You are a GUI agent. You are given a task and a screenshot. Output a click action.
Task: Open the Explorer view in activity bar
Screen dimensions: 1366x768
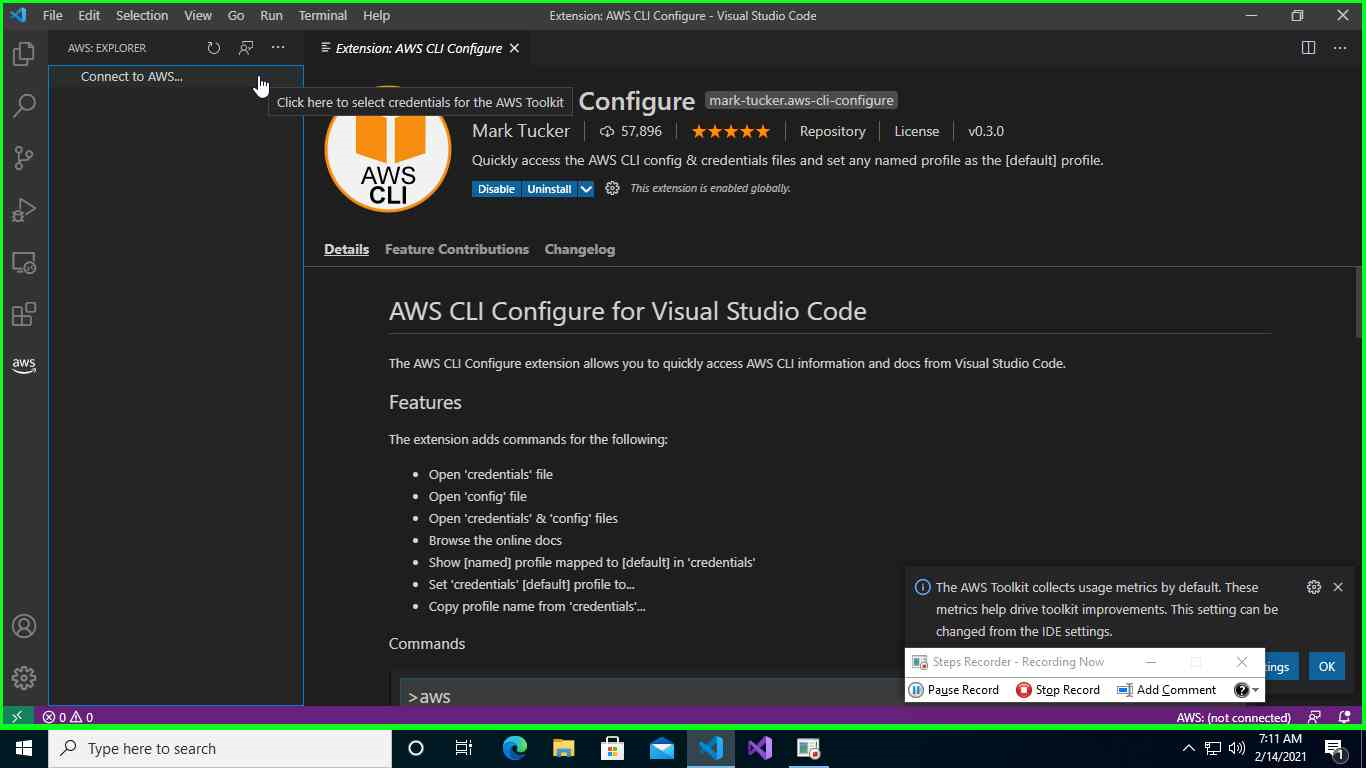pyautogui.click(x=24, y=54)
